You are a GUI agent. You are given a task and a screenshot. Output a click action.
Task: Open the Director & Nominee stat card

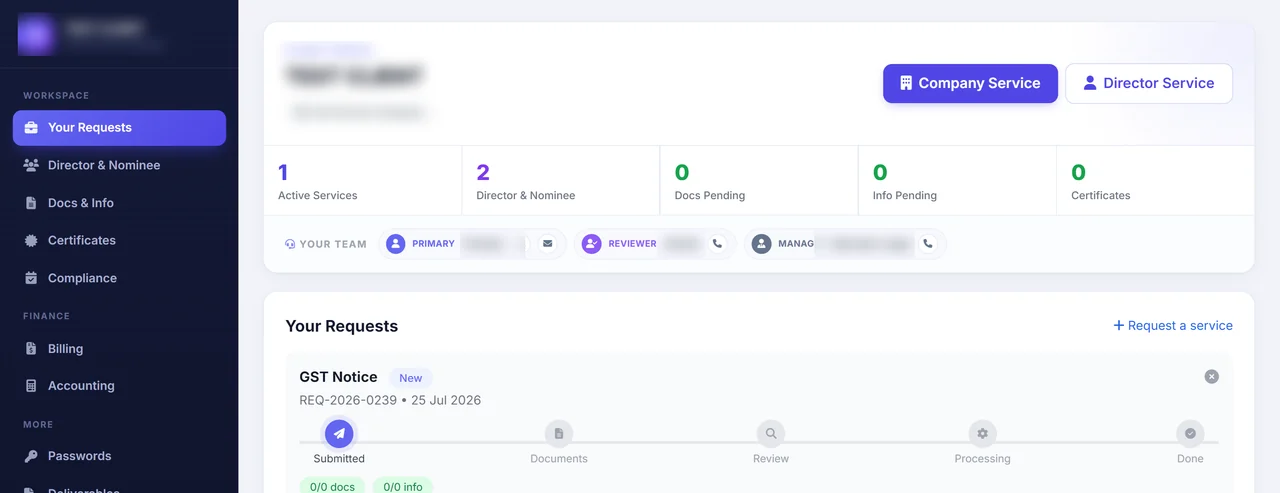pyautogui.click(x=561, y=180)
